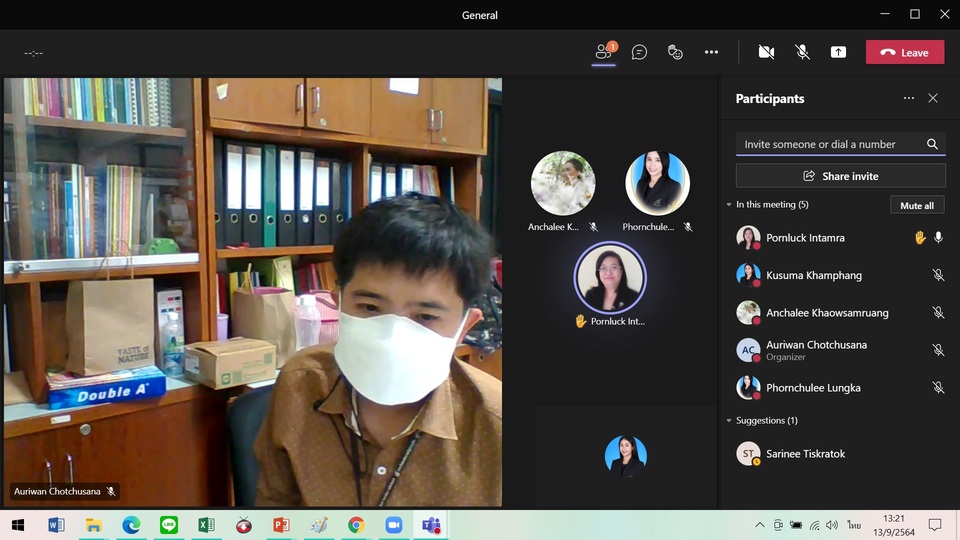The width and height of the screenshot is (960, 540).
Task: Collapse the Suggestions section
Action: point(729,421)
